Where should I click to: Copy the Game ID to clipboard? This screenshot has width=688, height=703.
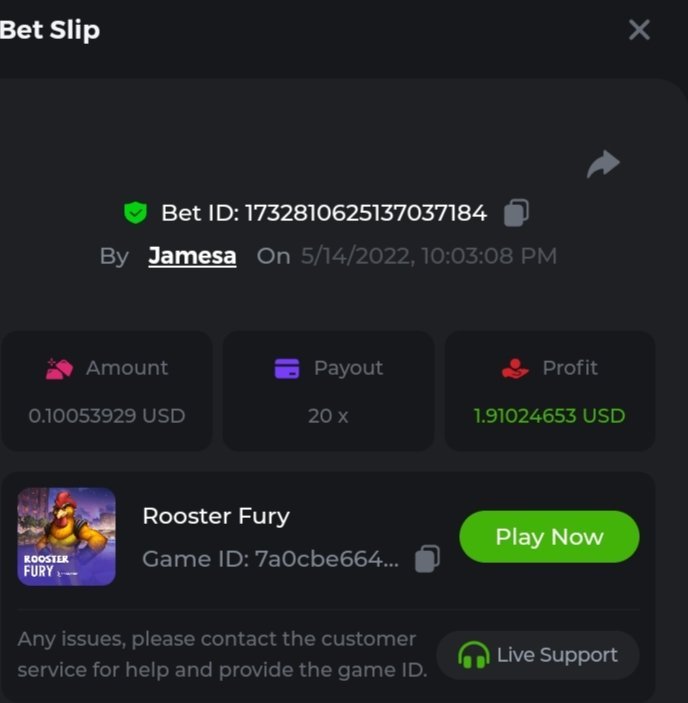[427, 558]
